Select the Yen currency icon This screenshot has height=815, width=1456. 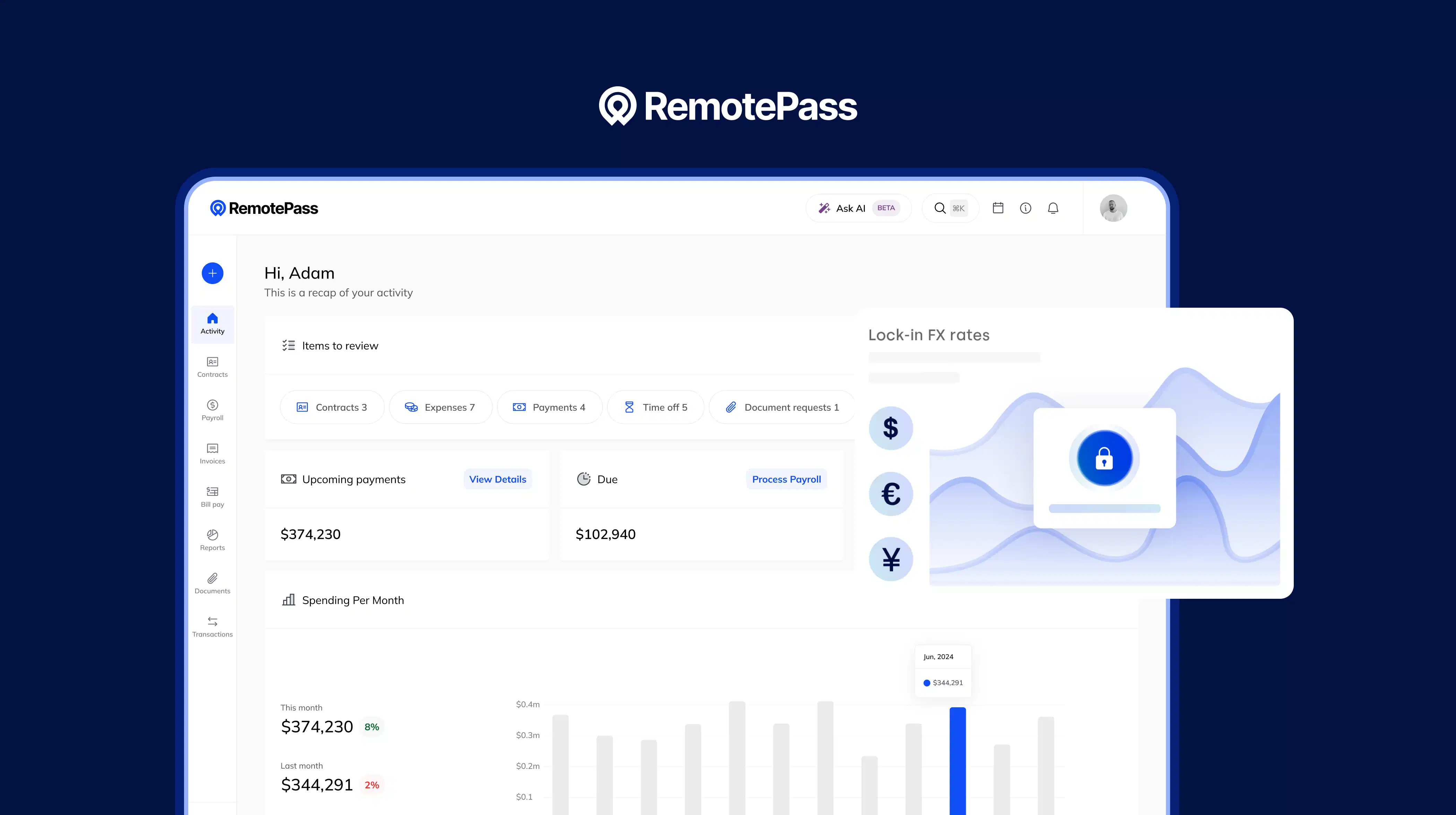pyautogui.click(x=891, y=559)
